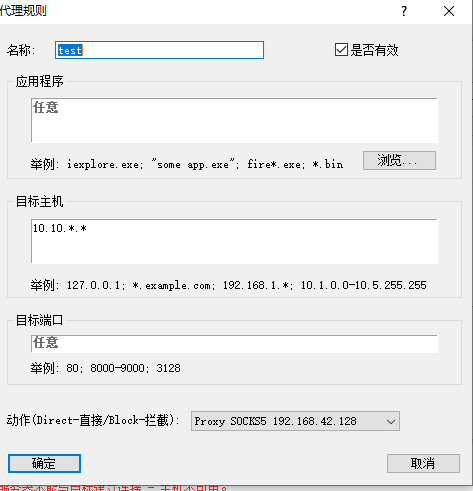Toggle the 是否有效 checkbox

click(341, 50)
